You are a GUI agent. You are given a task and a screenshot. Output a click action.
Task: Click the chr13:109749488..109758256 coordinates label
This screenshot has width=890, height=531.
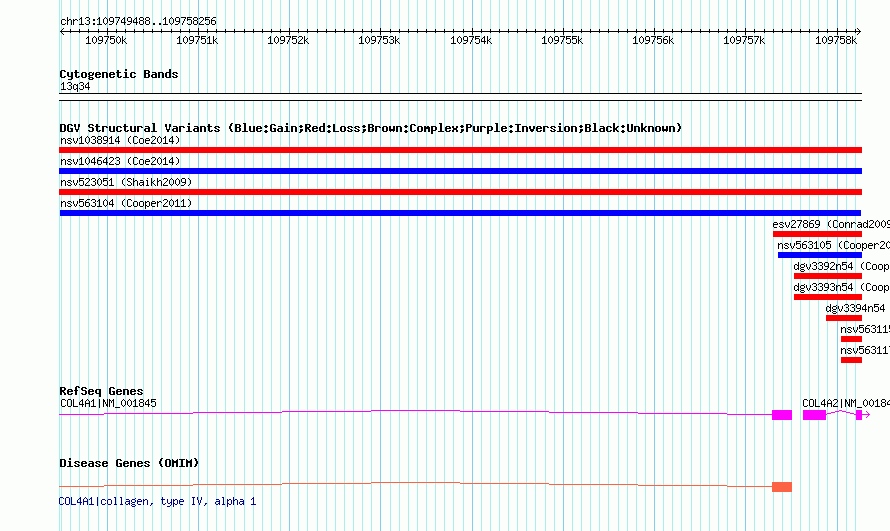click(x=138, y=21)
